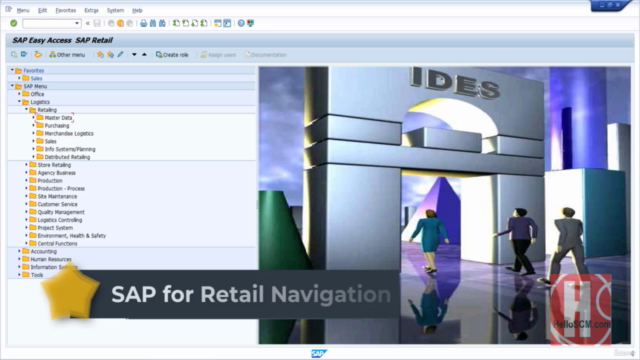Open the Favorites menu
The width and height of the screenshot is (640, 360).
click(x=66, y=10)
